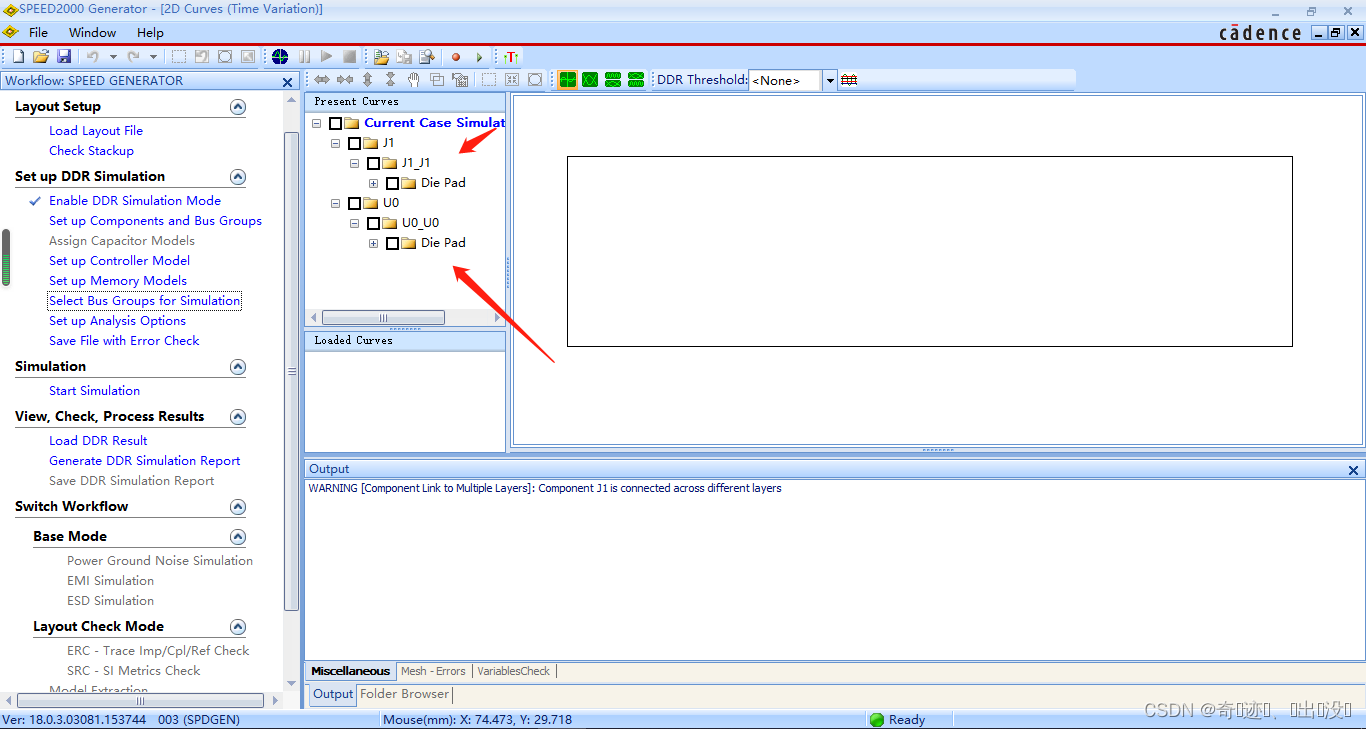Click the Redo arrow in toolbar

tap(133, 57)
